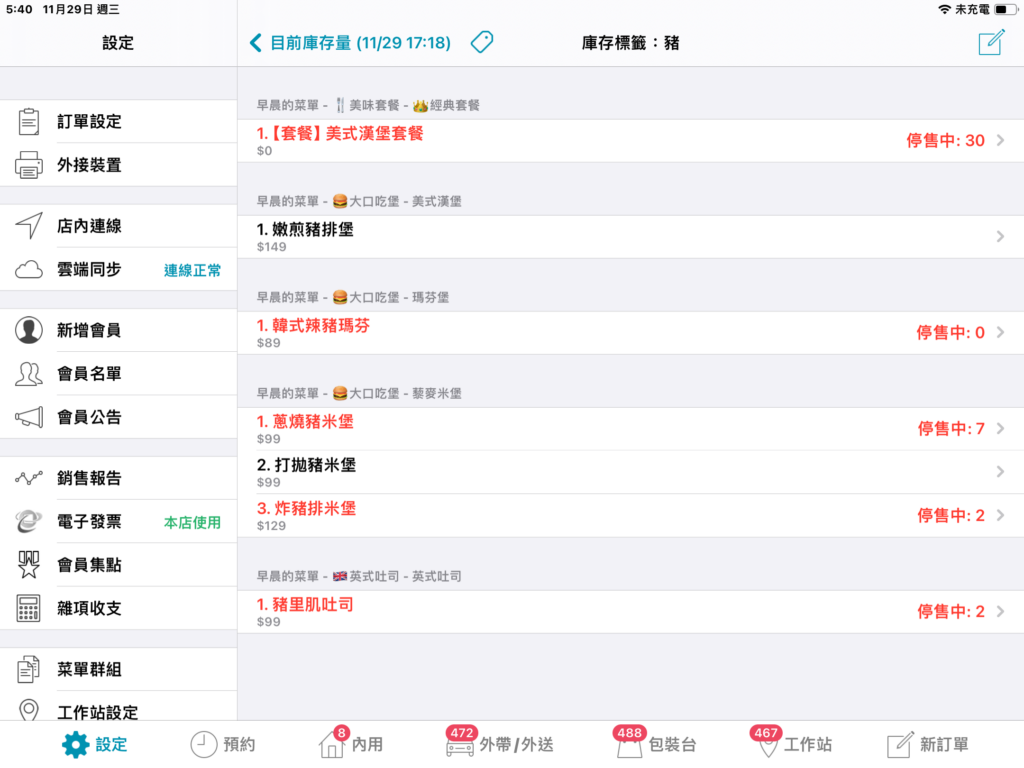This screenshot has width=1024, height=768.
Task: Tap the 會員集點 medal star icon
Action: 29,564
